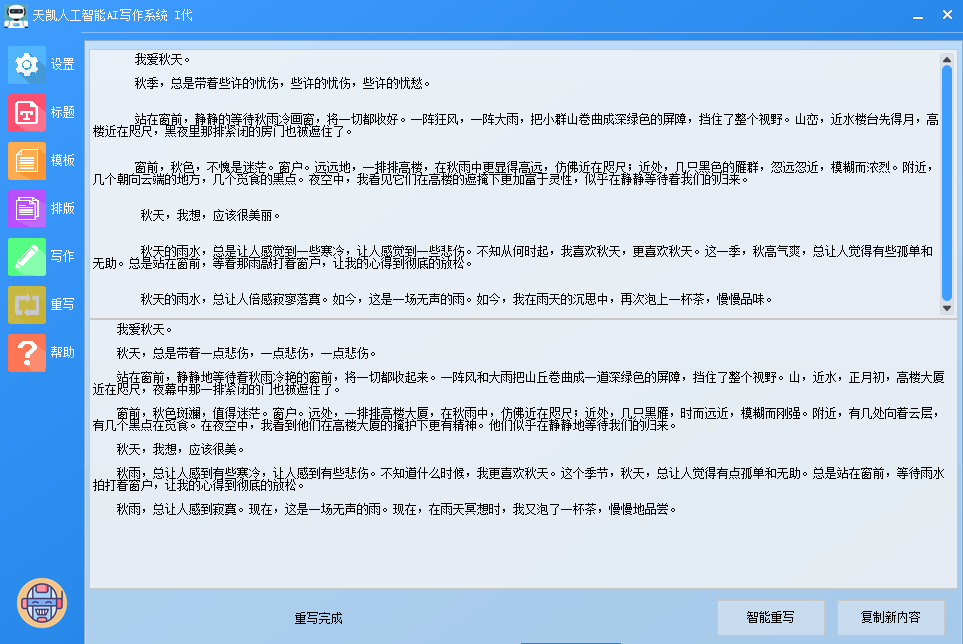Minimize the 天凯 AI写作系统 window
The height and width of the screenshot is (644, 963).
coord(917,15)
